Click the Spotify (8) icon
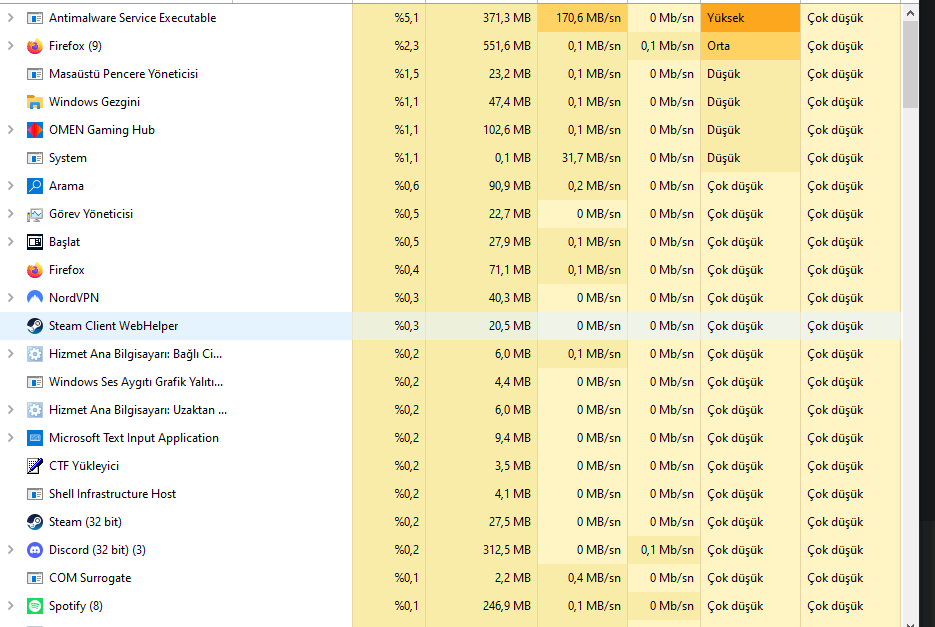The image size is (935, 627). (35, 606)
